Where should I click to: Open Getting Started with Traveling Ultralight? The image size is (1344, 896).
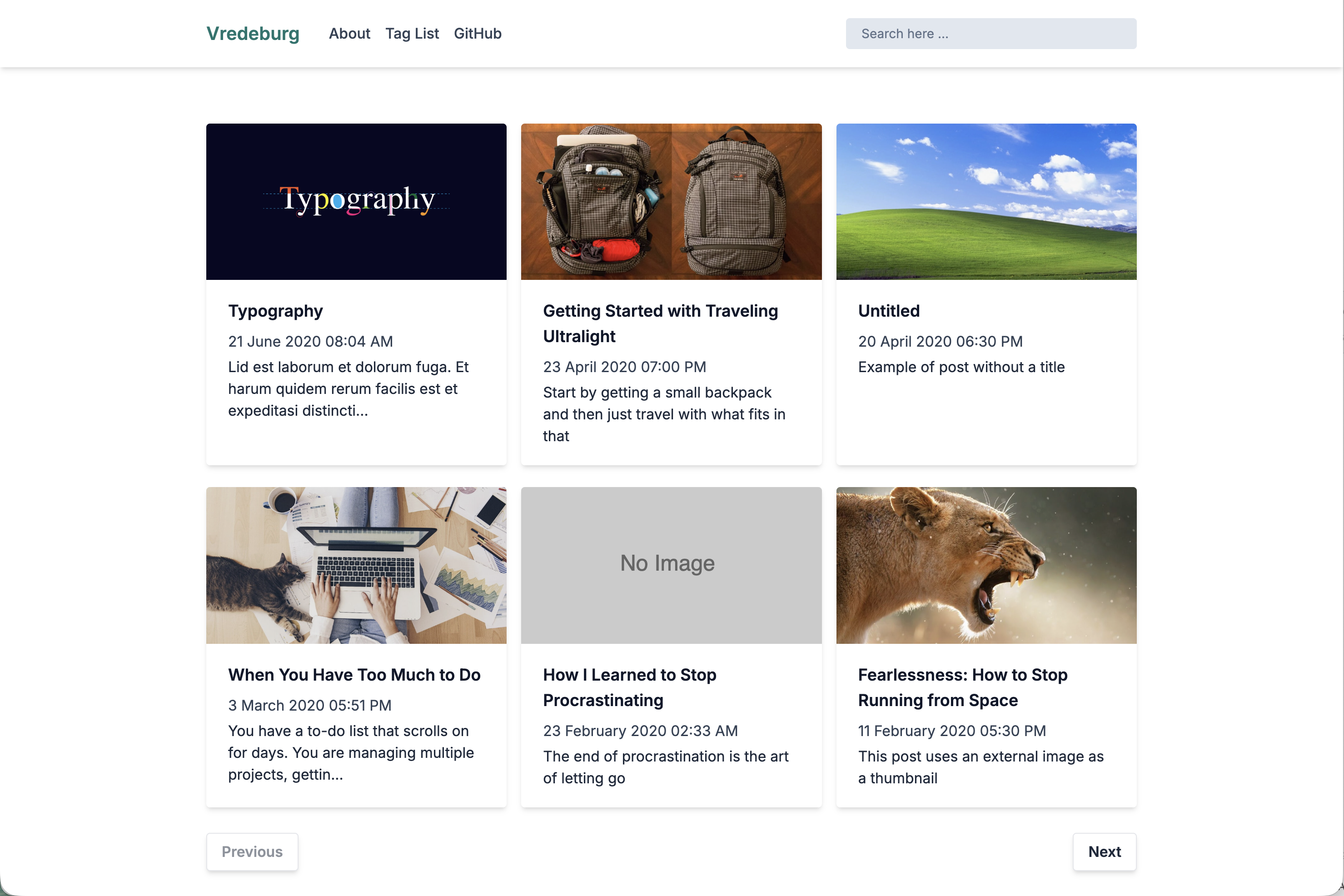(x=660, y=324)
